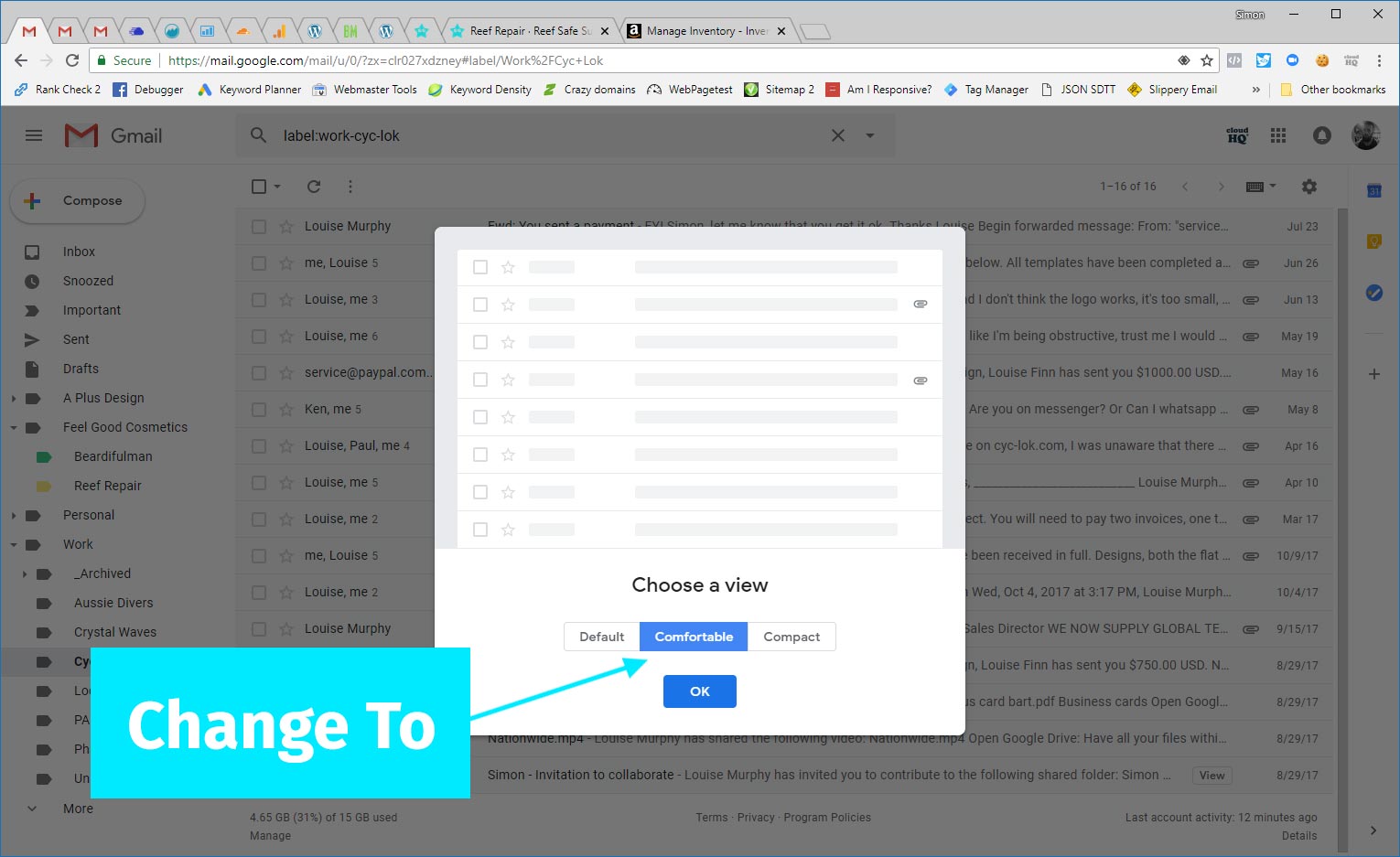Open the Beardifulman label
This screenshot has width=1400, height=857.
pos(113,456)
